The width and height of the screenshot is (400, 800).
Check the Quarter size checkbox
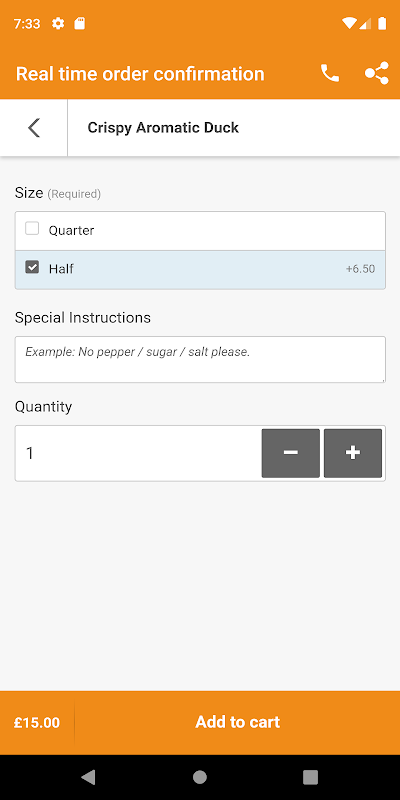click(x=32, y=229)
